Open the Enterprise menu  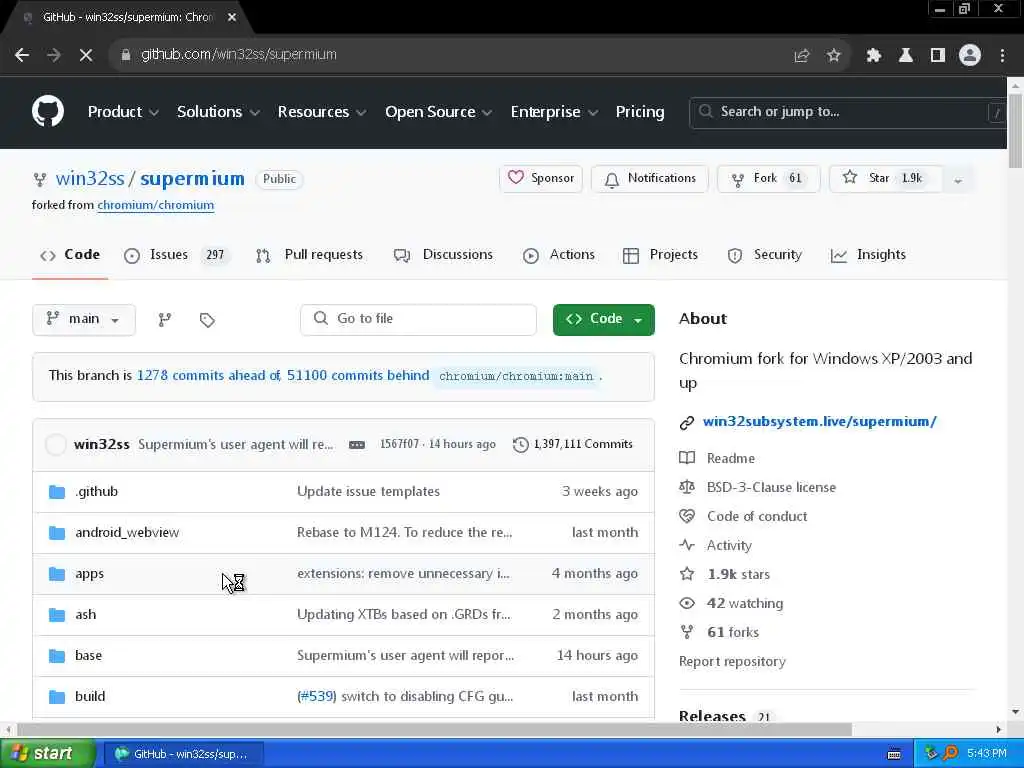click(554, 112)
